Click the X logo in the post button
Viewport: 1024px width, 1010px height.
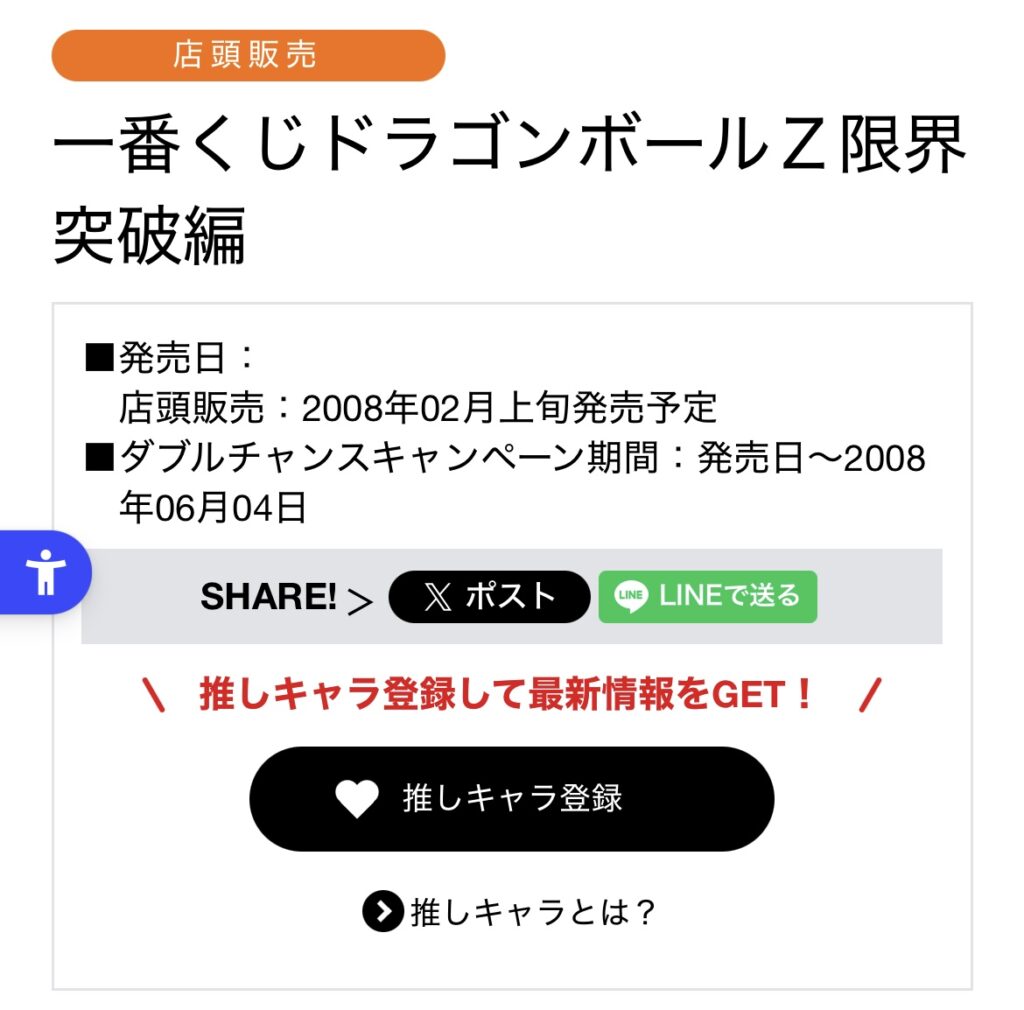(437, 597)
